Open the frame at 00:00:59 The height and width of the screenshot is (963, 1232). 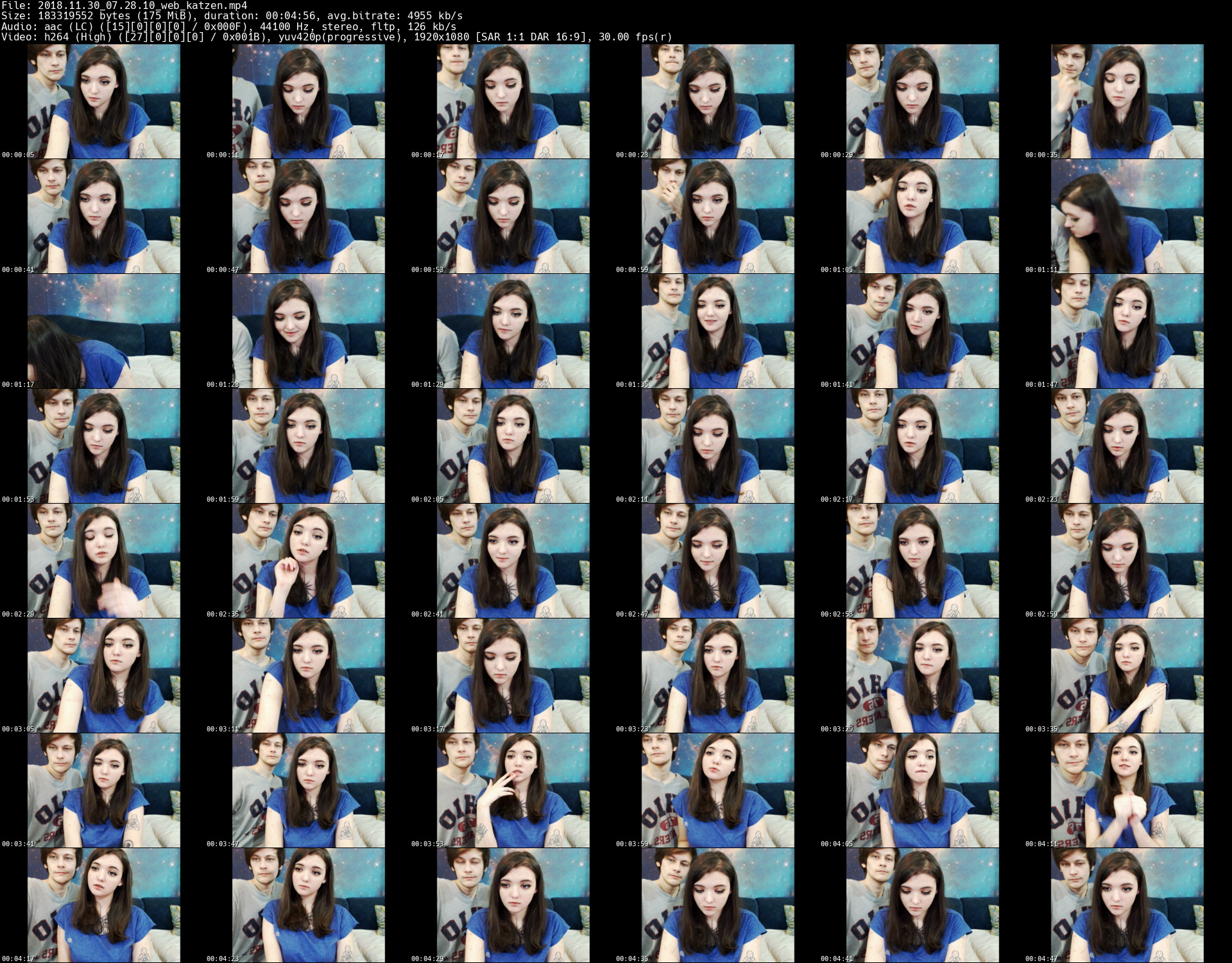[717, 216]
